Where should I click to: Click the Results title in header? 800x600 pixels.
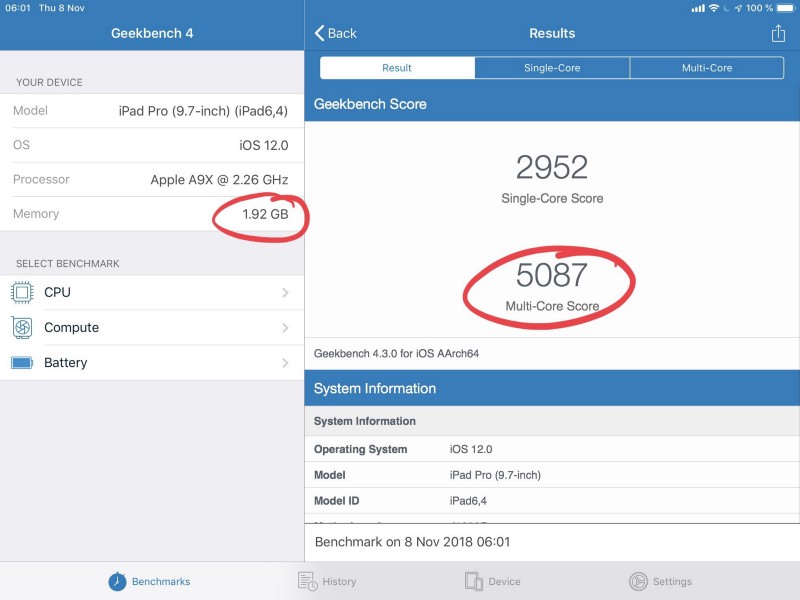click(x=552, y=33)
